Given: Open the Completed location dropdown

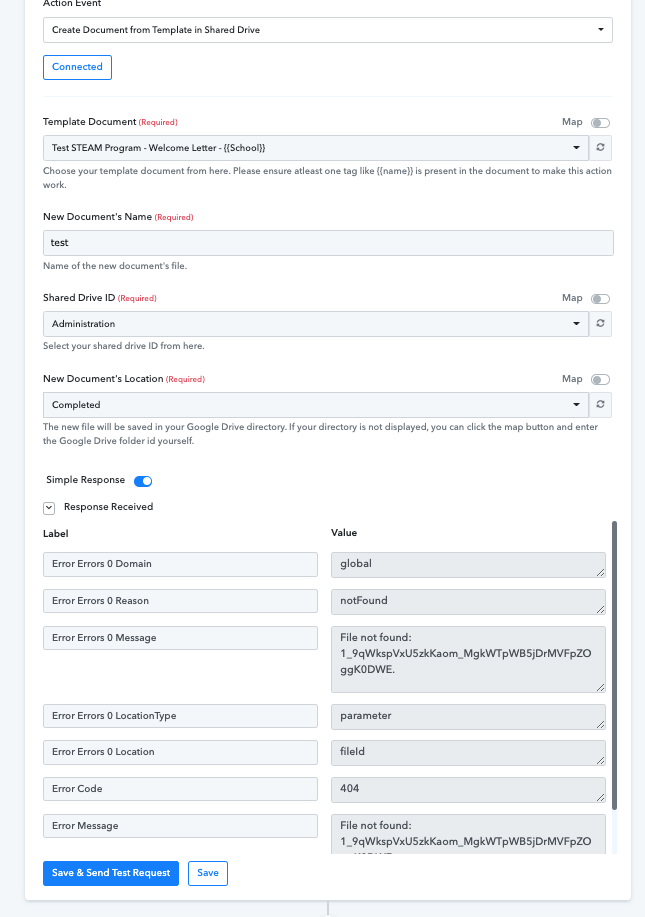Looking at the screenshot, I should [316, 405].
